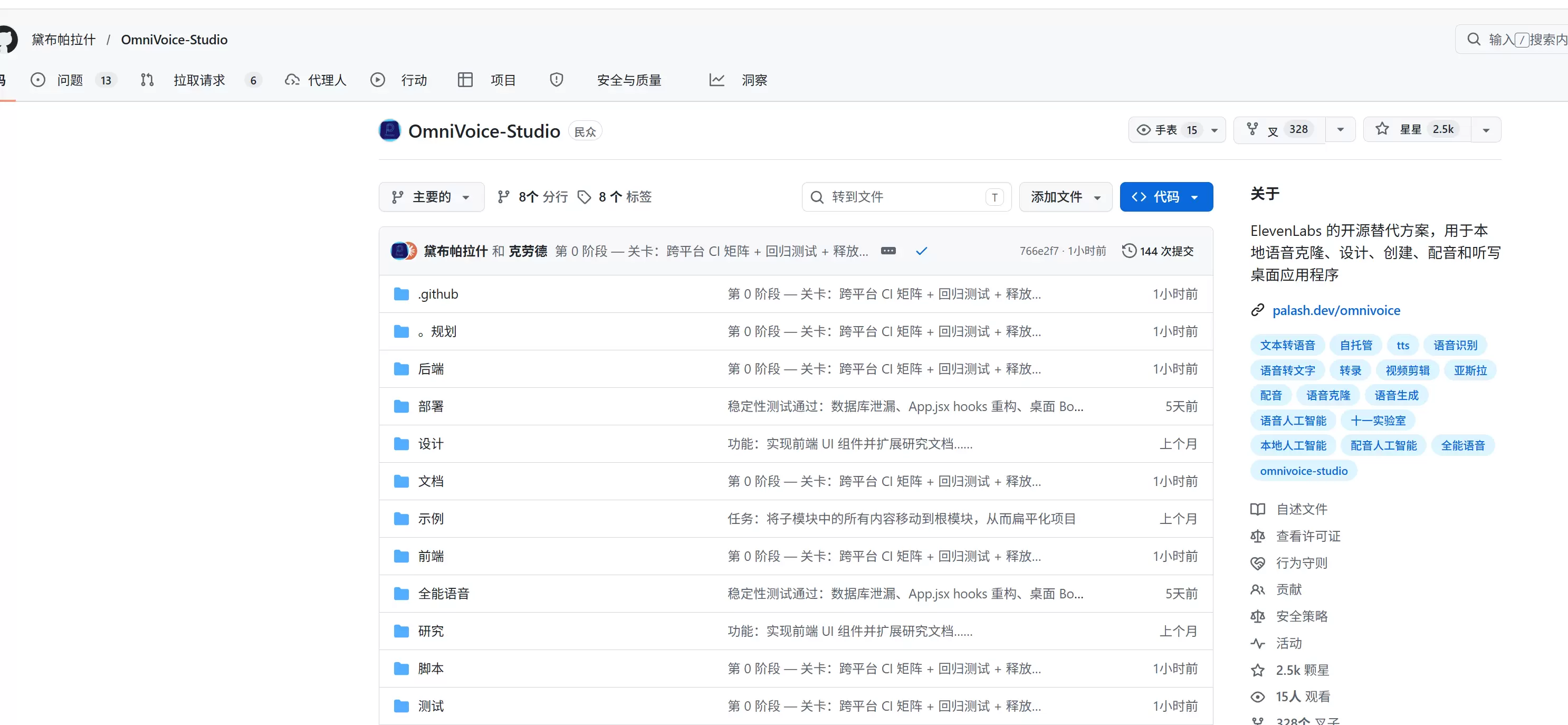The height and width of the screenshot is (725, 1568).
Task: Click the book icon beside 自述文件
Action: [x=1258, y=509]
